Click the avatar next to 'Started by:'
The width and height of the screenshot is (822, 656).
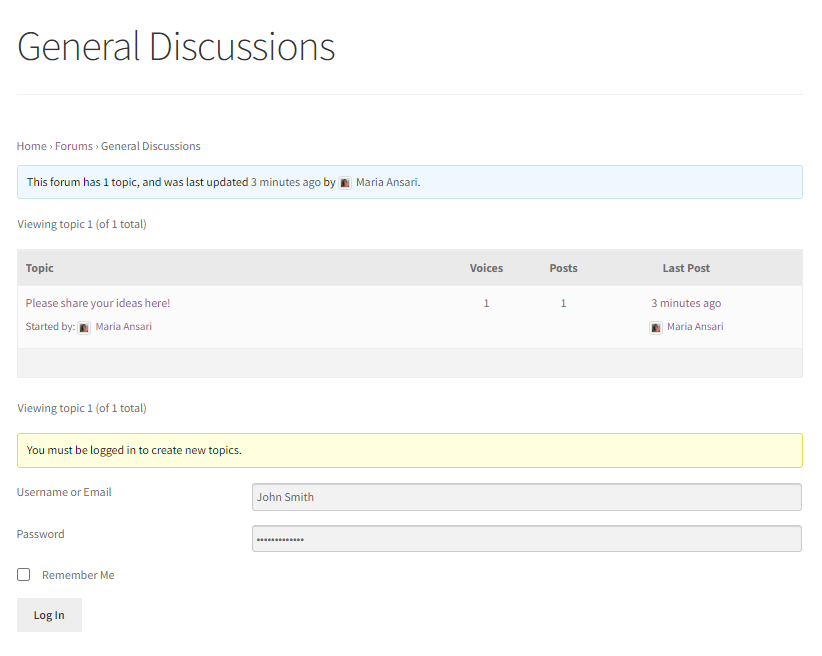(x=84, y=328)
